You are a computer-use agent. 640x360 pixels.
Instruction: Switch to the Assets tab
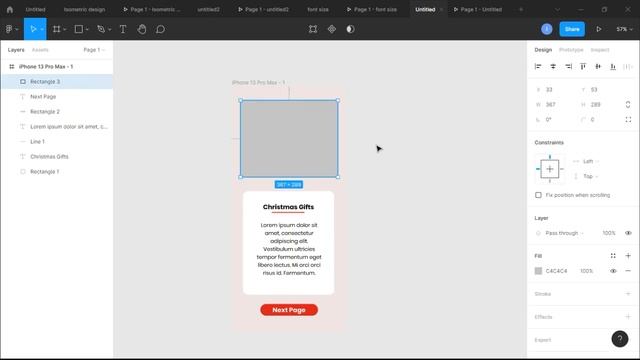tap(40, 50)
